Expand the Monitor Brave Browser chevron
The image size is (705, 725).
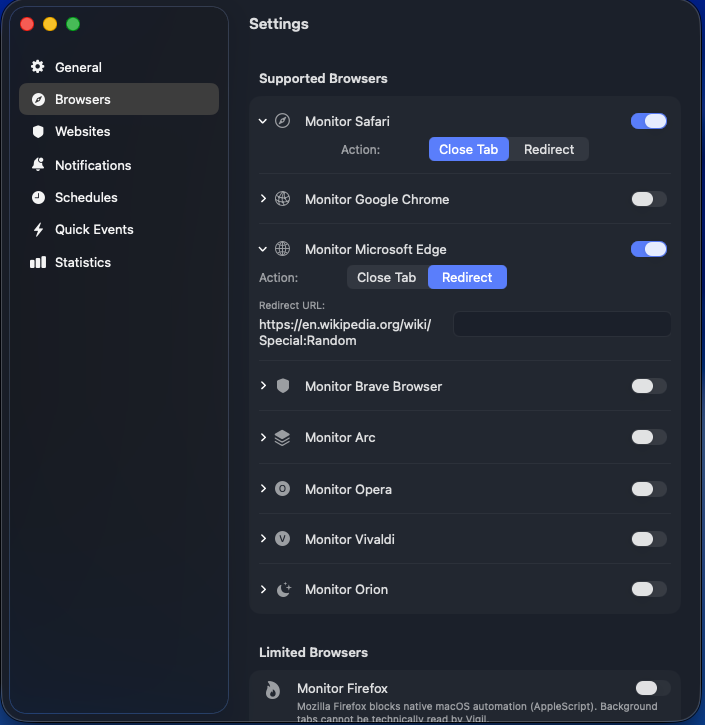pyautogui.click(x=263, y=386)
